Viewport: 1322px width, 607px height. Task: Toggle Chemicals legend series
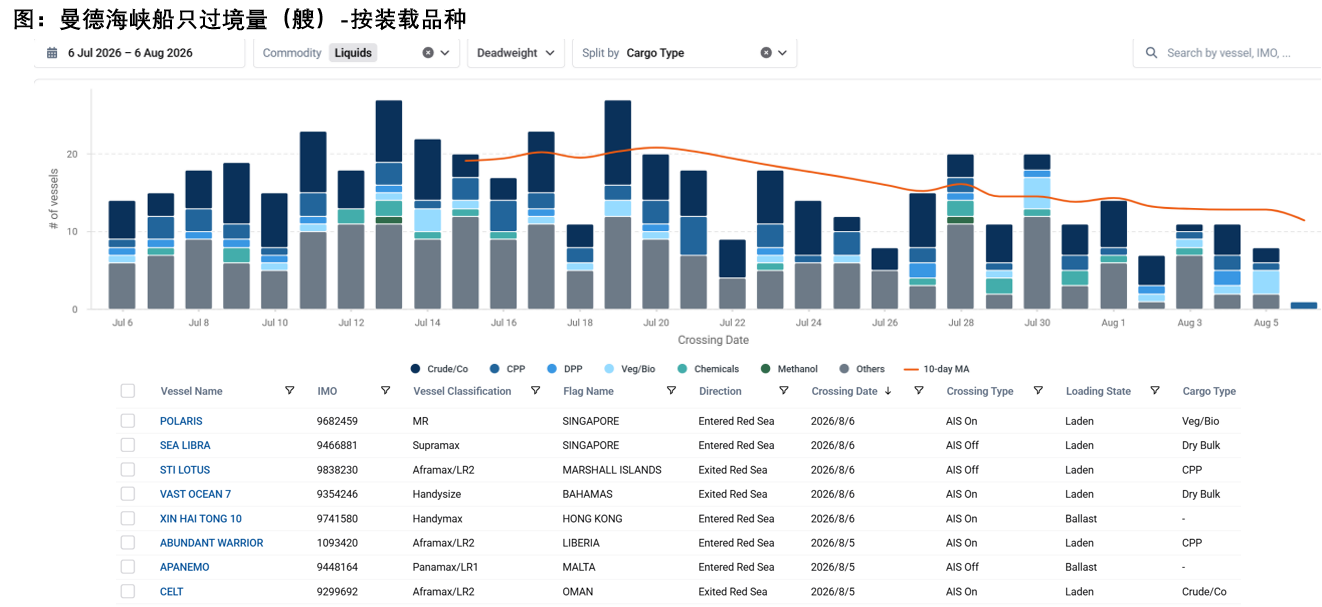[707, 369]
